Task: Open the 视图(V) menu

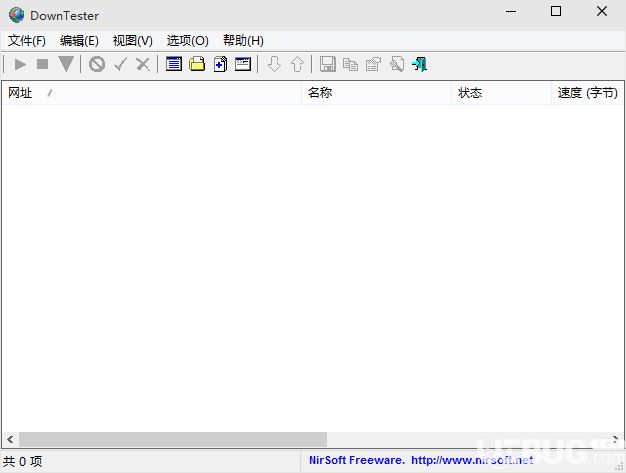Action: pos(133,41)
